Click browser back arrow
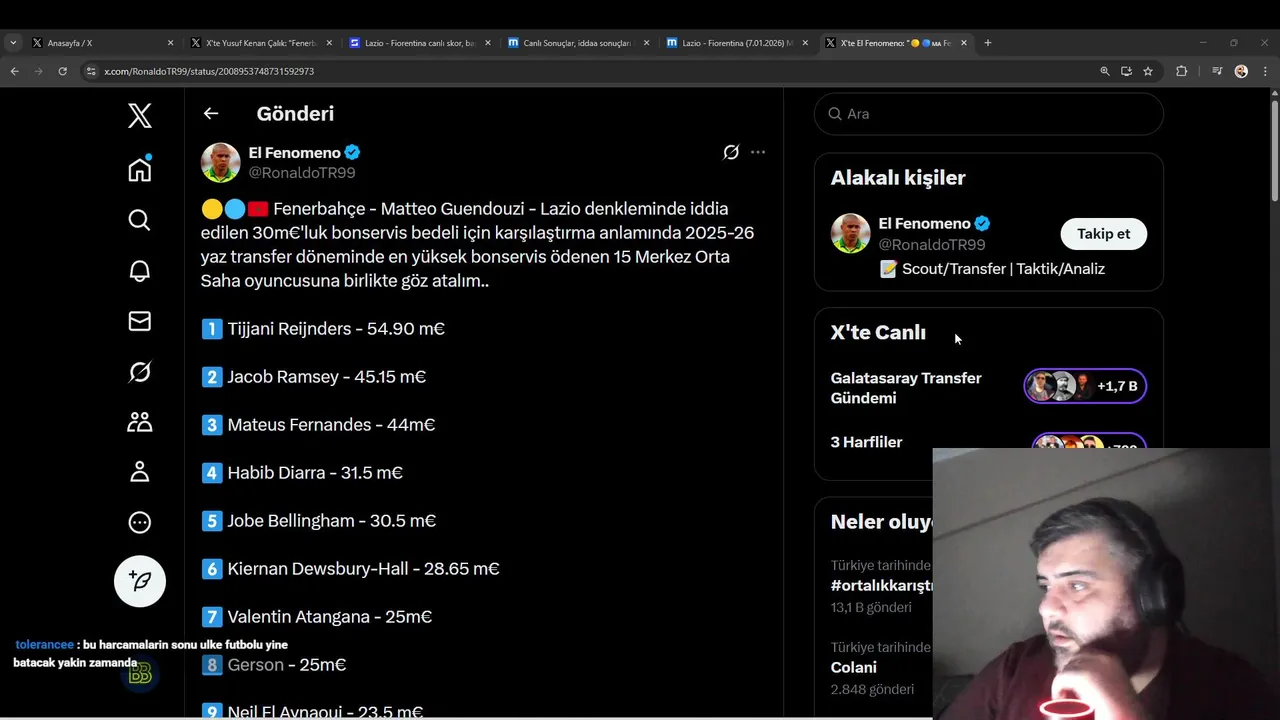Viewport: 1280px width, 720px height. pos(15,71)
